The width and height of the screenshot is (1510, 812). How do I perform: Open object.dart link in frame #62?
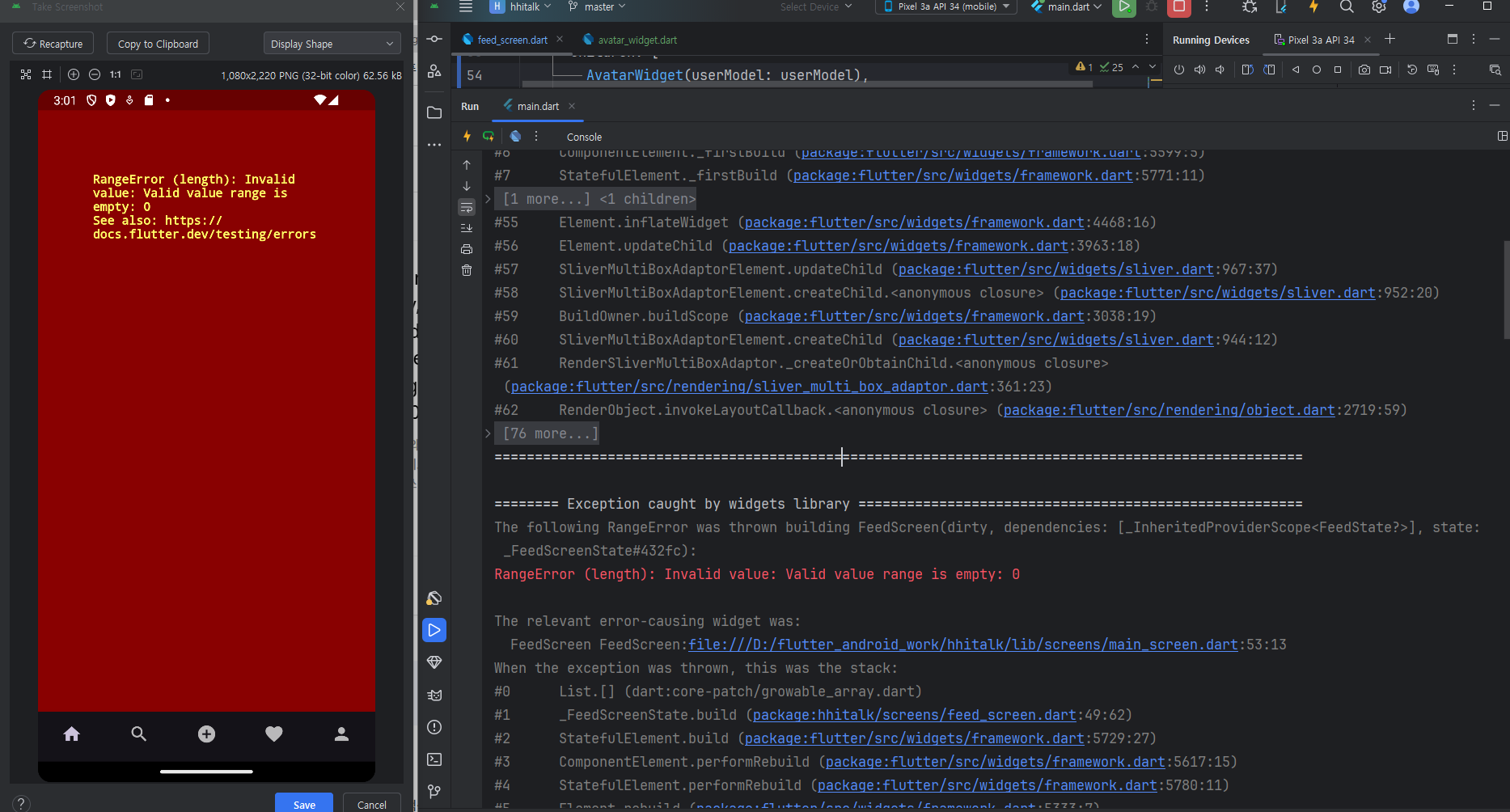tap(1169, 410)
